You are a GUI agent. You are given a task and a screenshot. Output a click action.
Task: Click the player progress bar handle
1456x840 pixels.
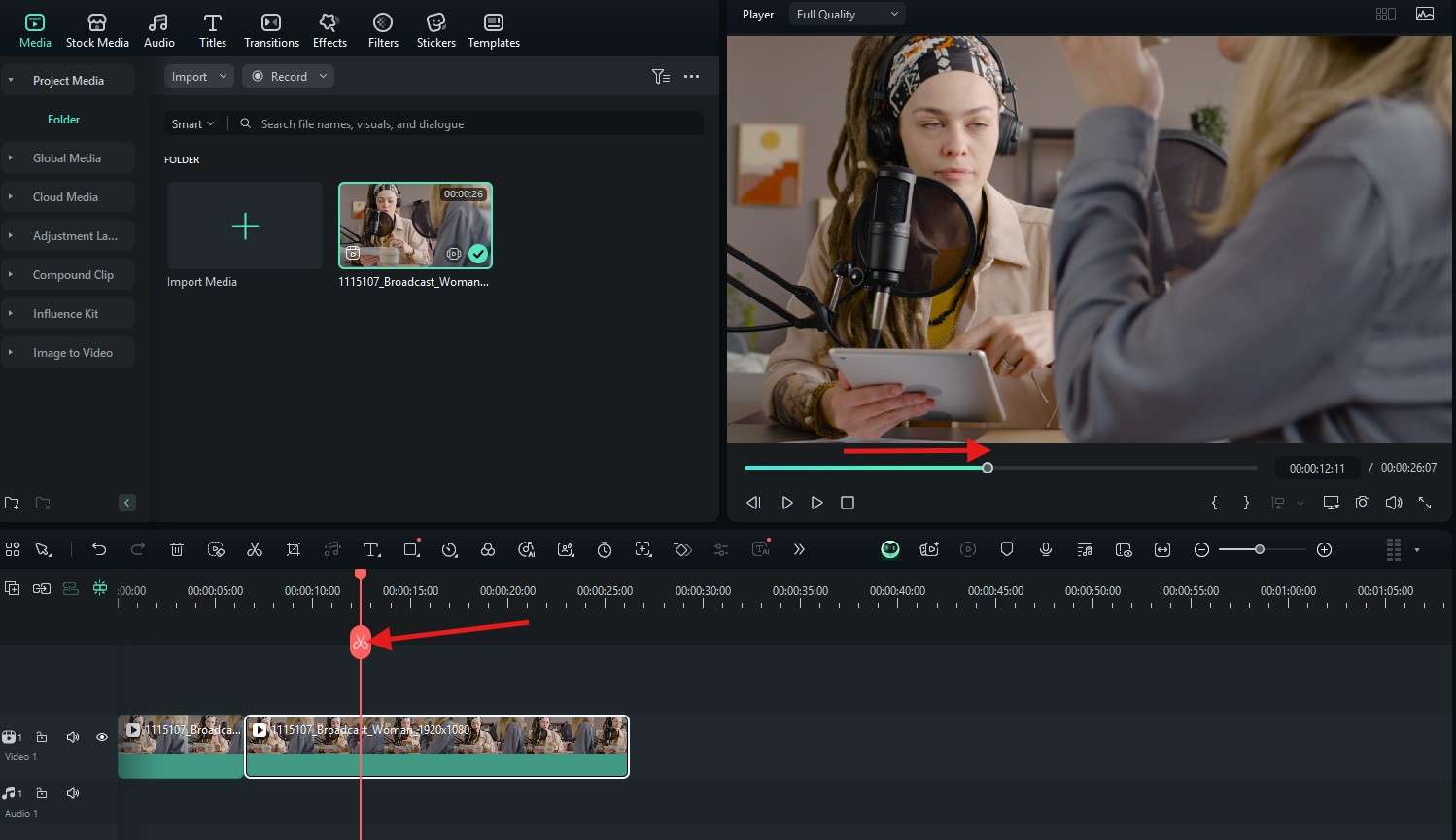coord(988,468)
